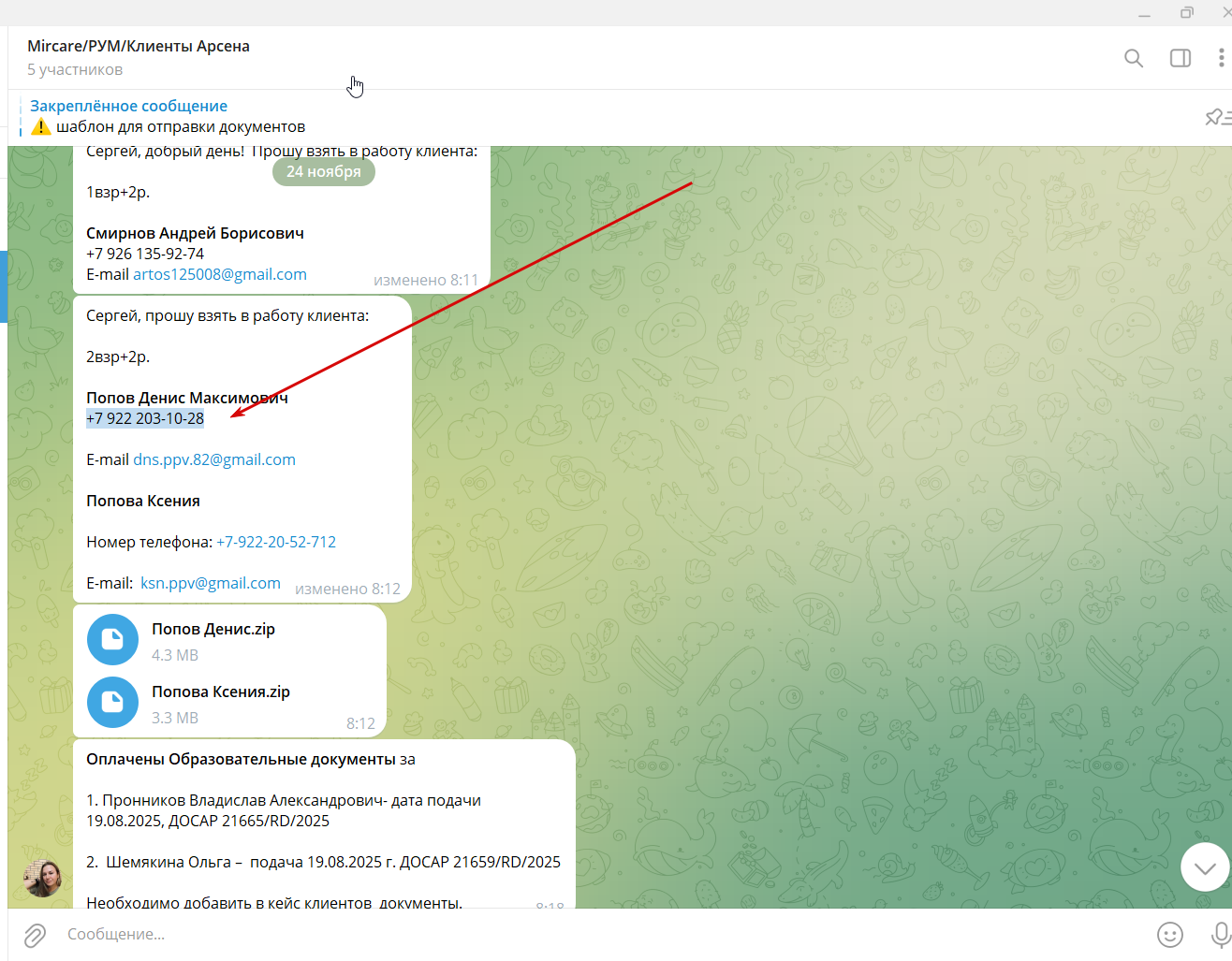This screenshot has height=961, width=1232.
Task: Restore down the window
Action: [x=1187, y=12]
